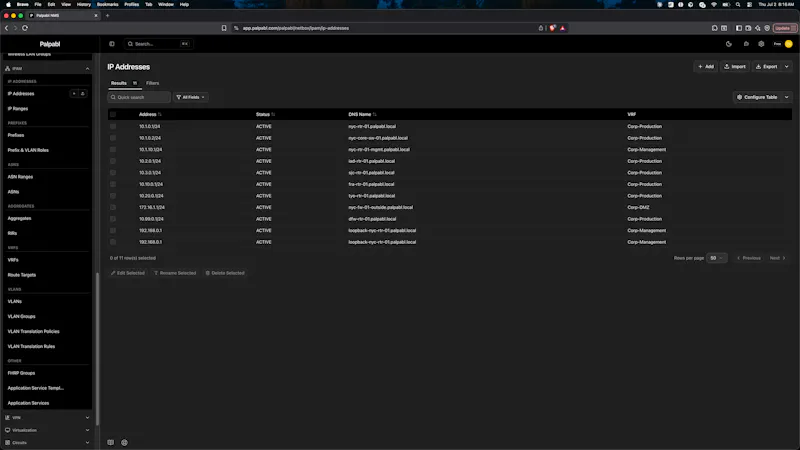Viewport: 800px width, 450px height.
Task: Check the row for 10.1.0.2/24
Action: [113, 138]
